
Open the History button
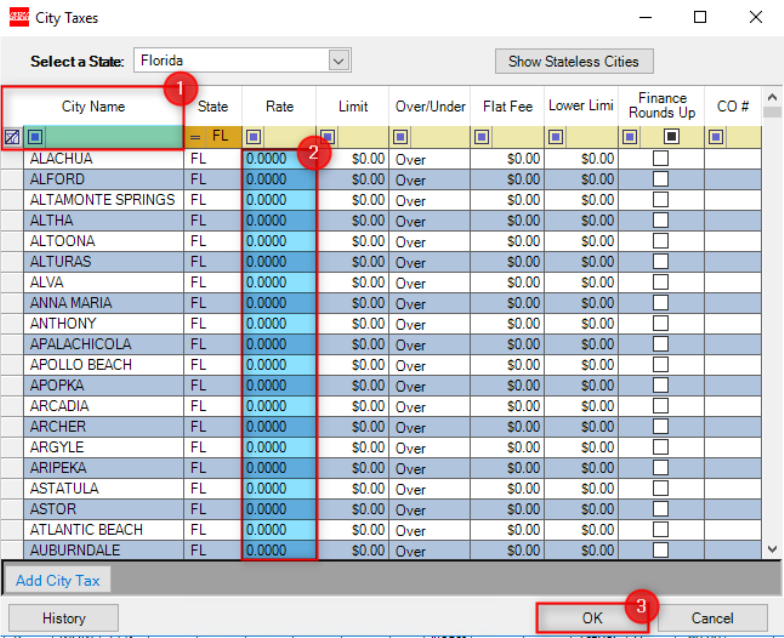64,618
